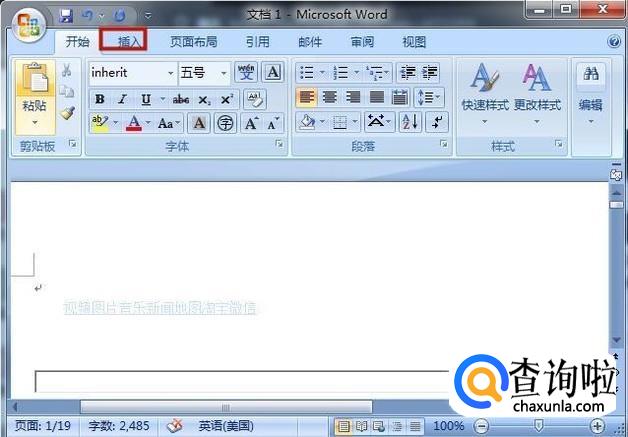Click the Save icon in quick access toolbar
Viewport: 628px width, 437px height.
point(66,16)
